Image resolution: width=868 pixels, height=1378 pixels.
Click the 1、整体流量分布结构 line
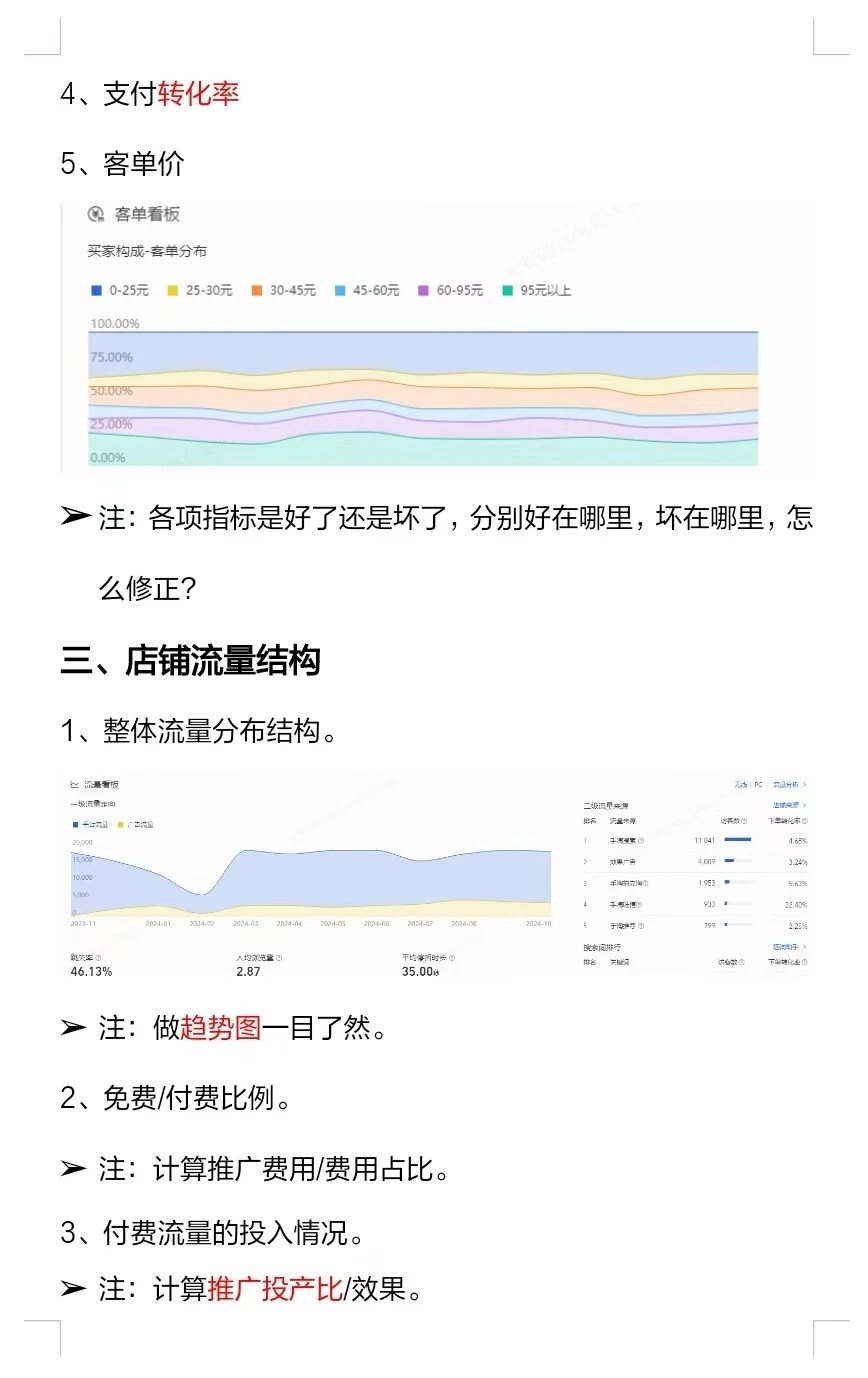click(x=199, y=731)
